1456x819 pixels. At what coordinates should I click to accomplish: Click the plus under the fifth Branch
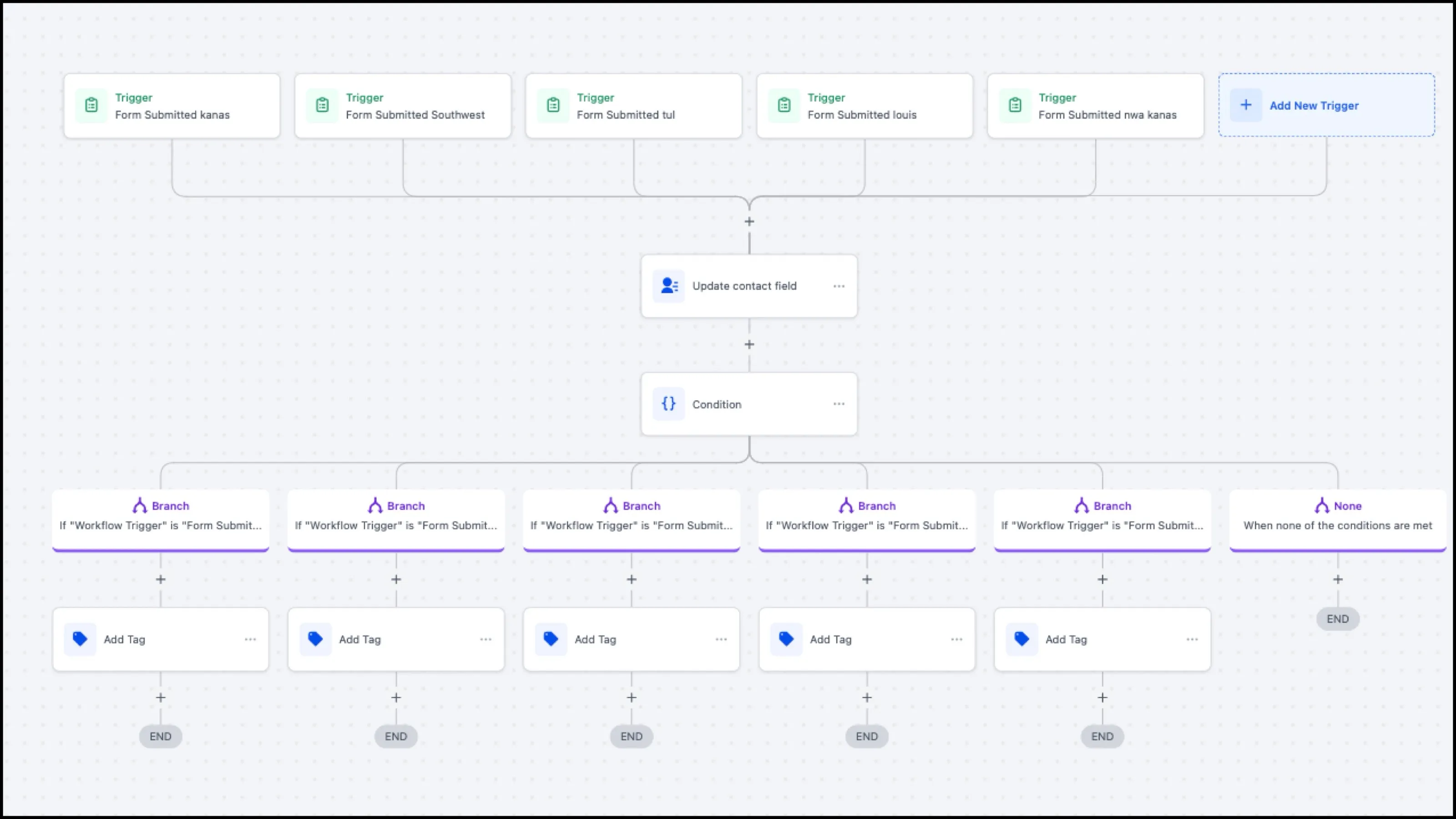point(1102,579)
